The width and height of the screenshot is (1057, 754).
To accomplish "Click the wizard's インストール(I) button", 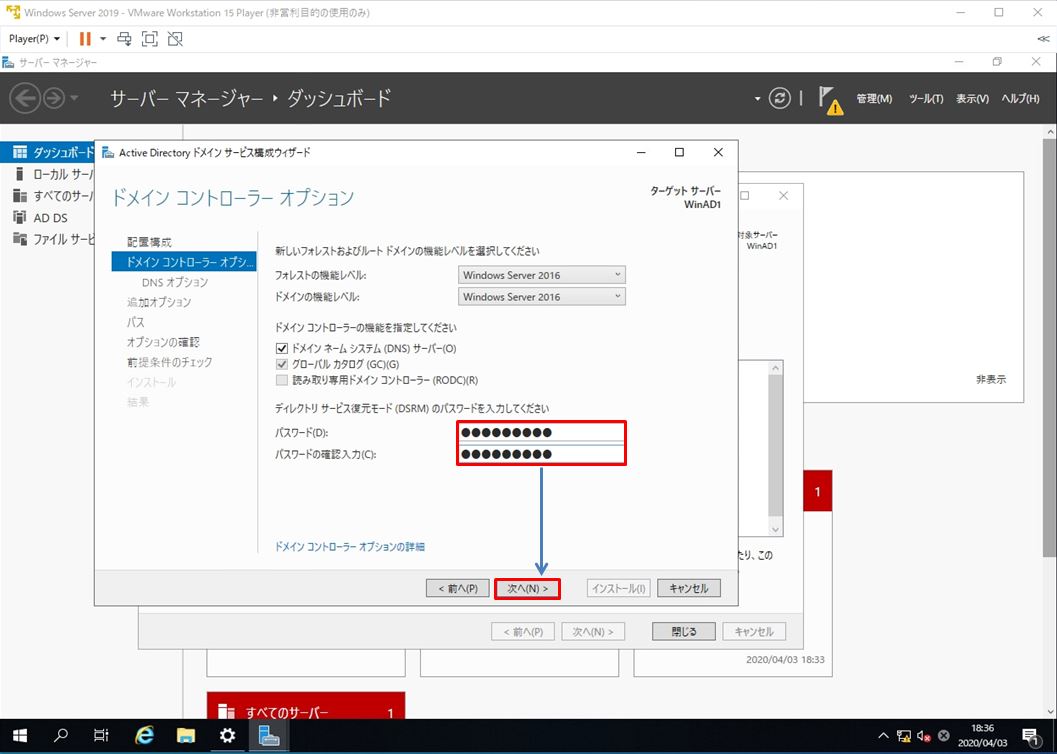I will pos(618,588).
